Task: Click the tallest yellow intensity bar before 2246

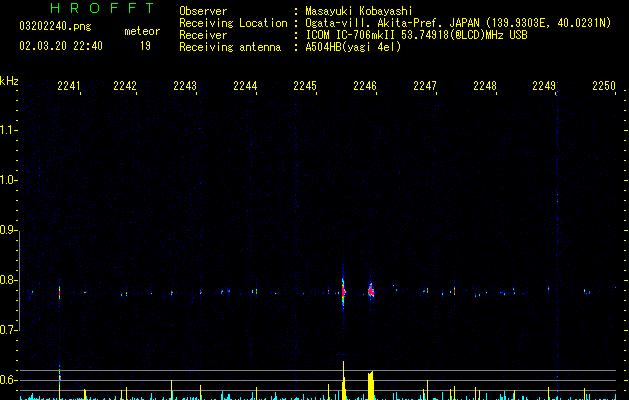Action: [343, 380]
